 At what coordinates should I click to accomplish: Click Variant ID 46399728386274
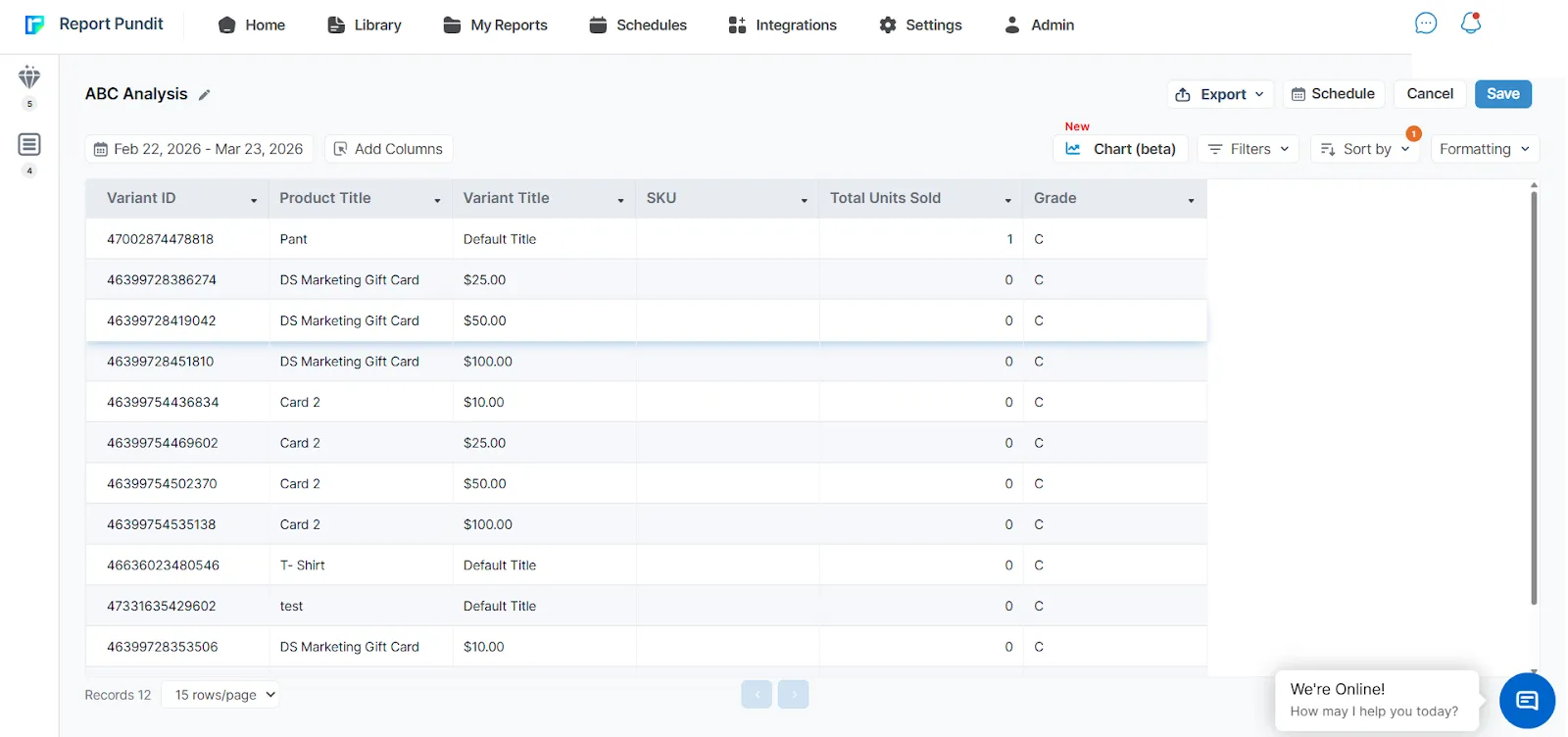click(162, 280)
